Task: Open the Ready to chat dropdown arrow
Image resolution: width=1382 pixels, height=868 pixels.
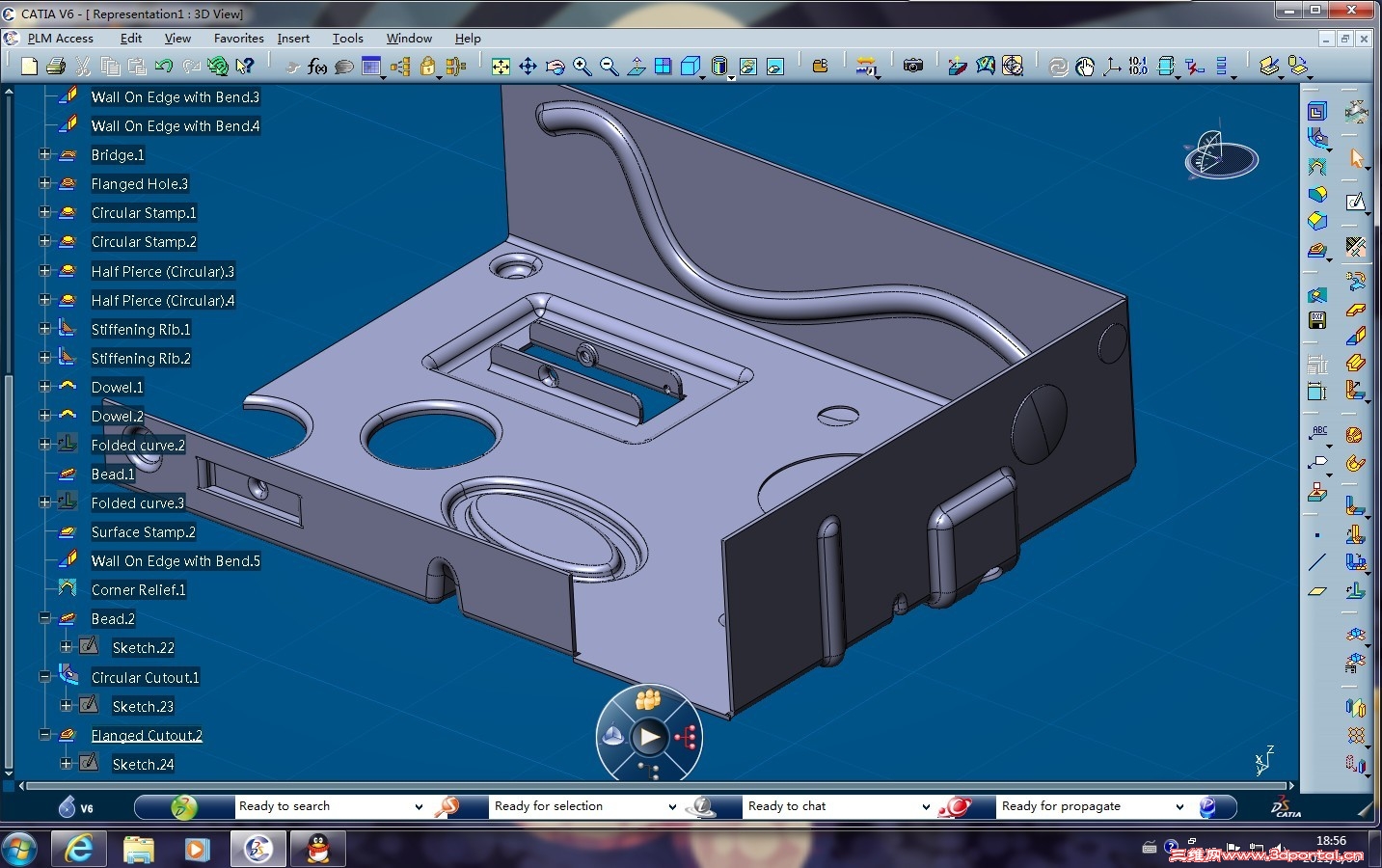Action: pyautogui.click(x=926, y=807)
